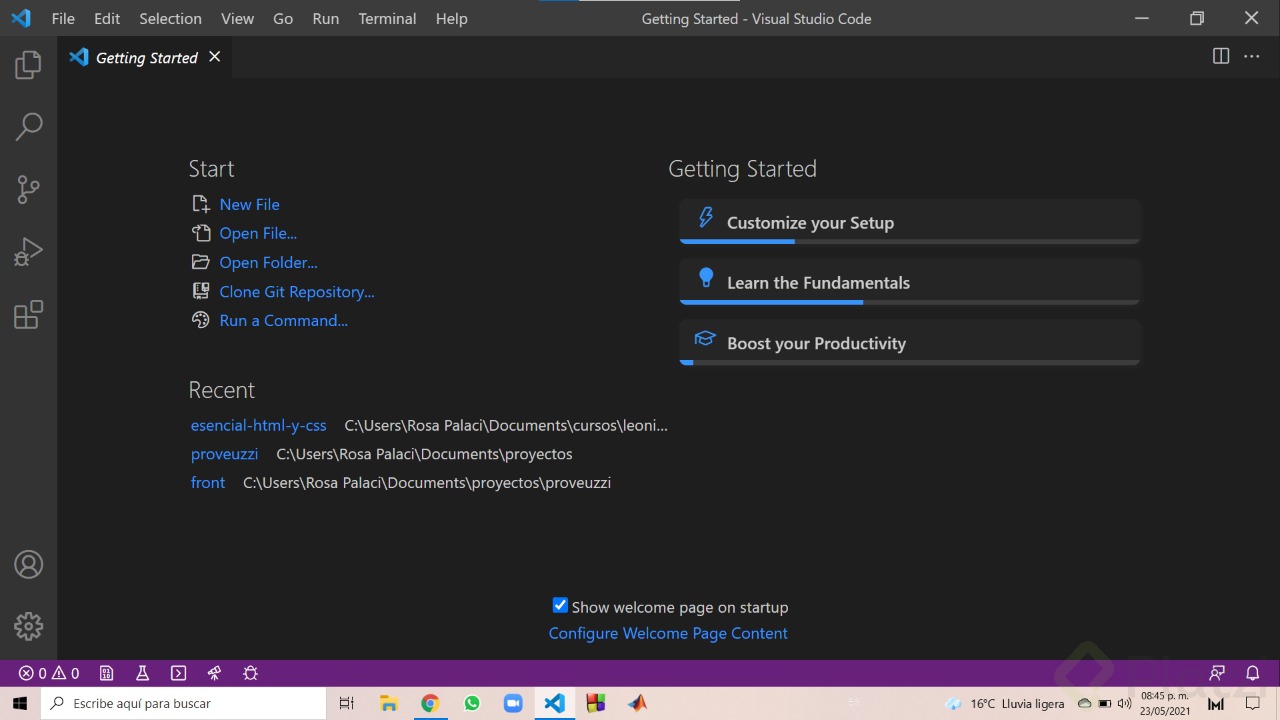
Task: Click the Windows search box
Action: point(184,703)
